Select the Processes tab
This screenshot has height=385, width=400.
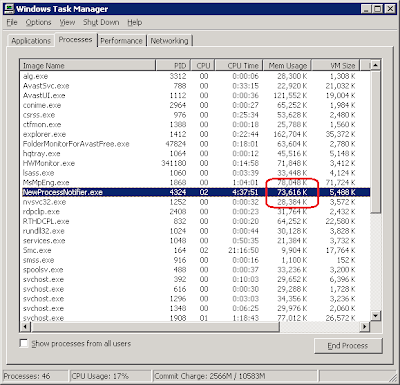pos(75,39)
